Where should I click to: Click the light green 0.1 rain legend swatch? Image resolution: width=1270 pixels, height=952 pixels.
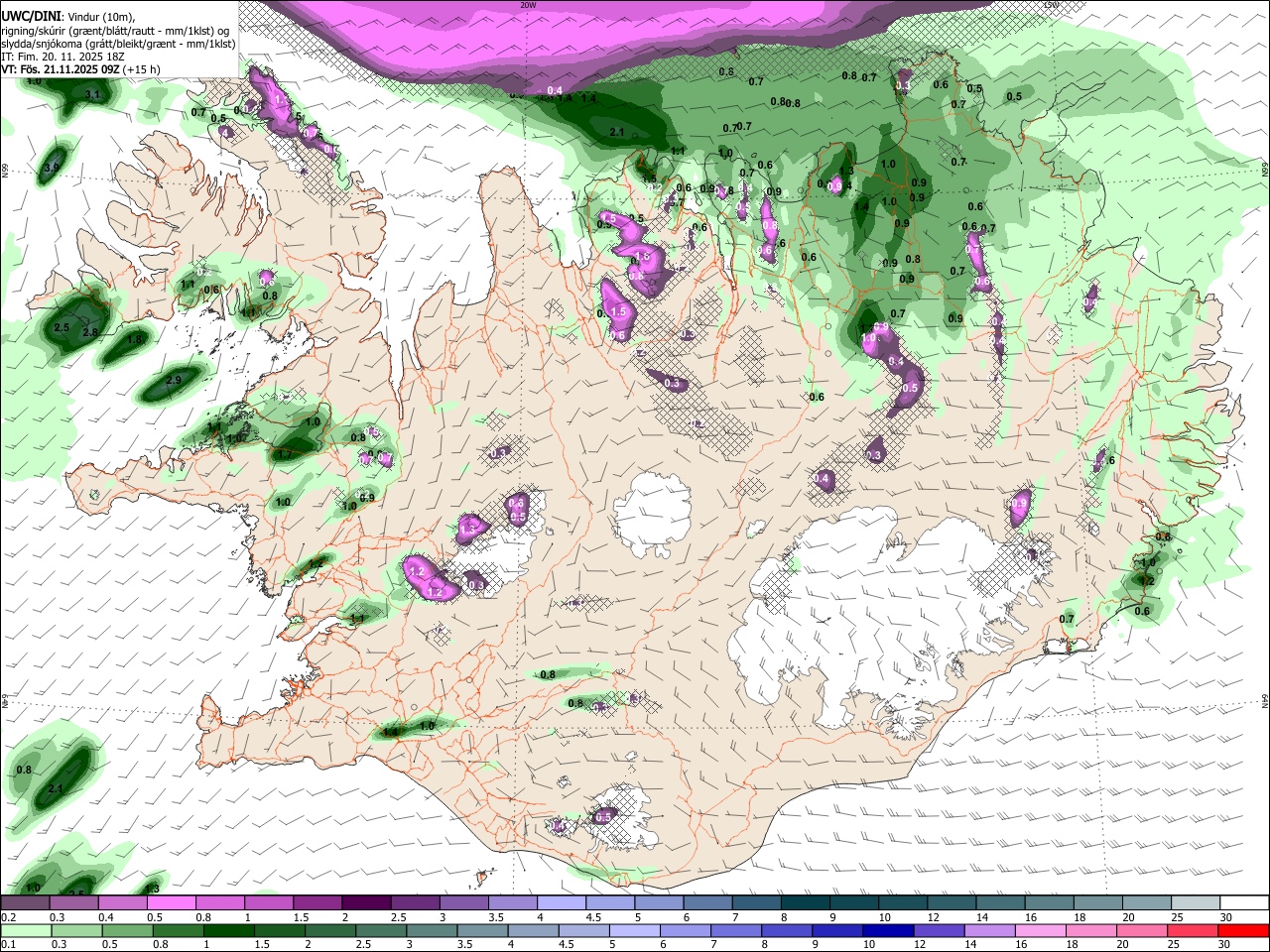click(x=26, y=930)
